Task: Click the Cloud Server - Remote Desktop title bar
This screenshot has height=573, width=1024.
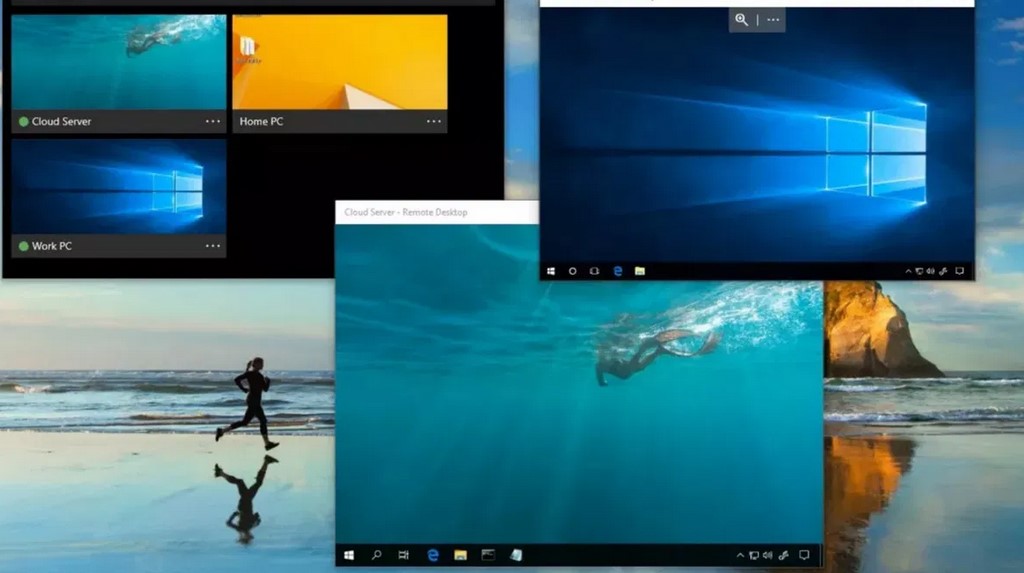Action: pos(437,212)
